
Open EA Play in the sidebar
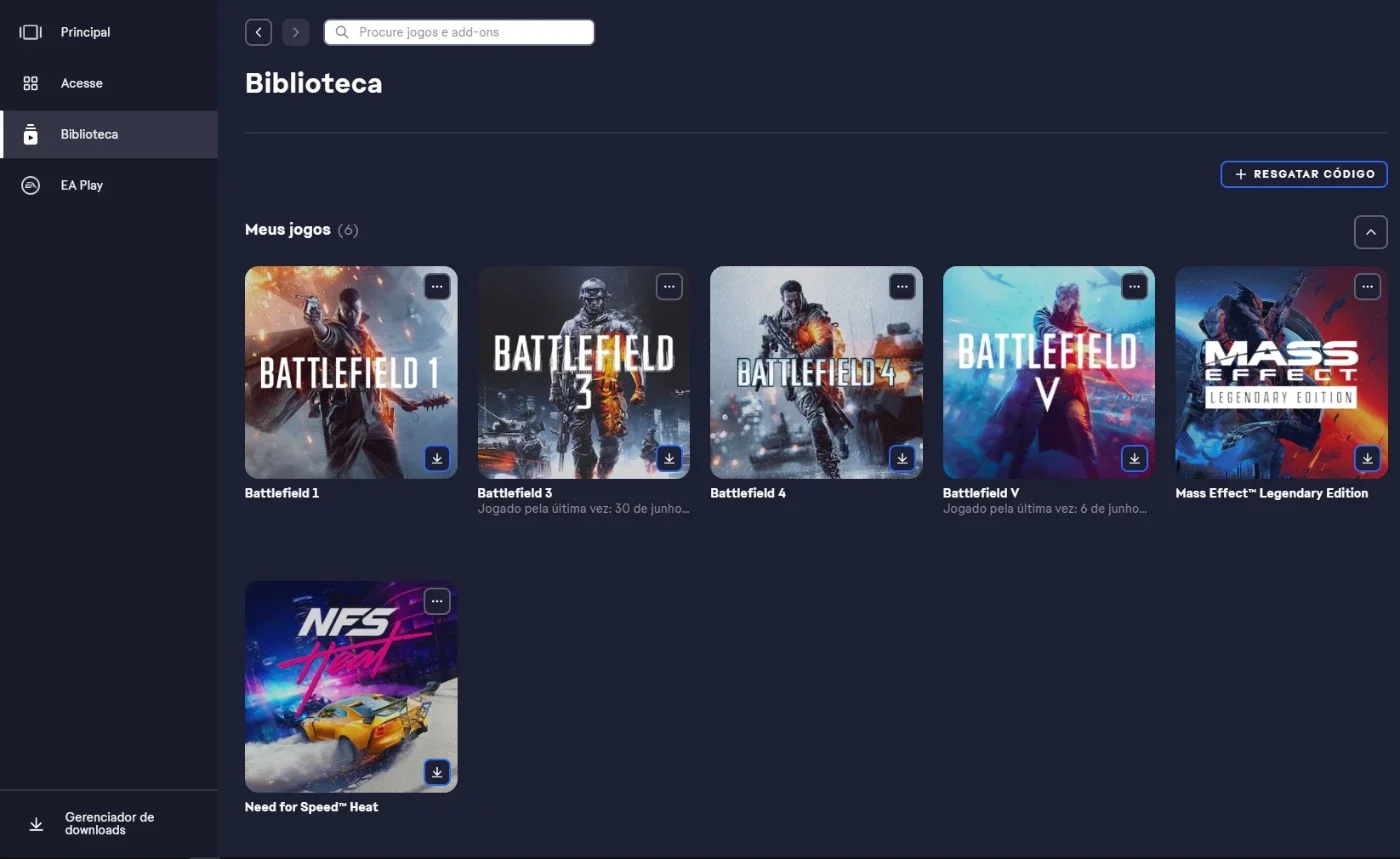click(109, 185)
